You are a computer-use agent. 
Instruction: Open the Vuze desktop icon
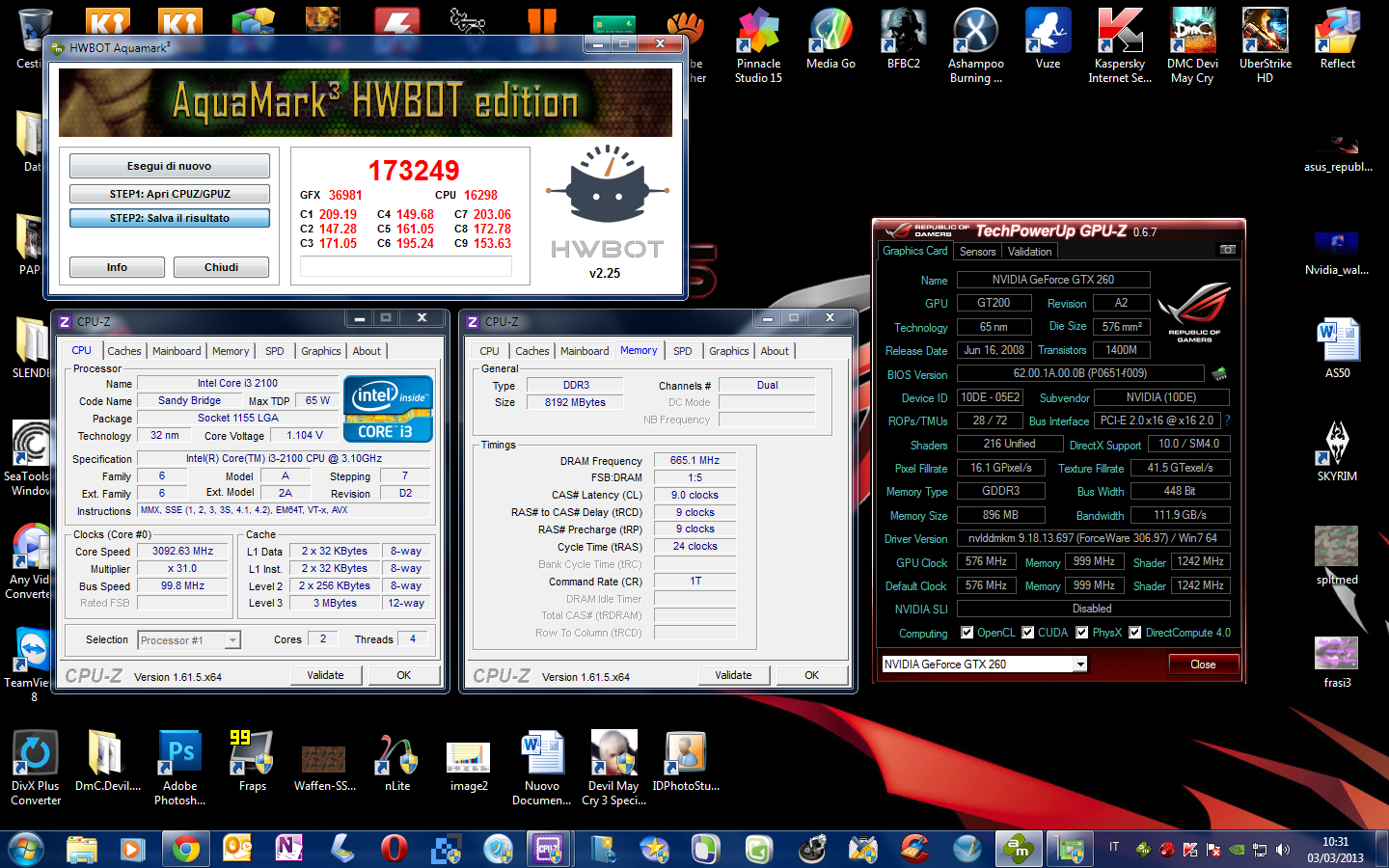pyautogui.click(x=1048, y=41)
